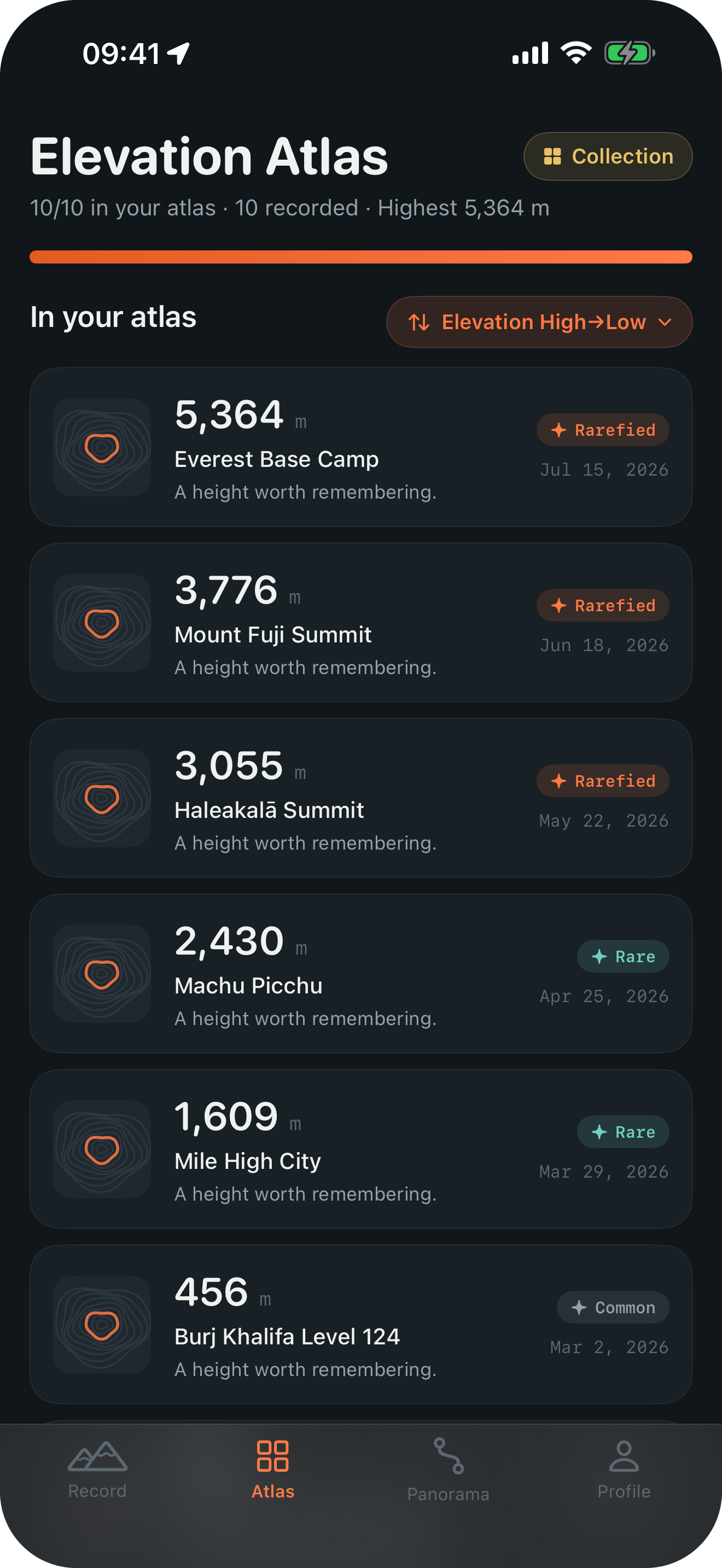Click the orange atlas progress bar
This screenshot has width=722, height=1568.
pos(361,257)
